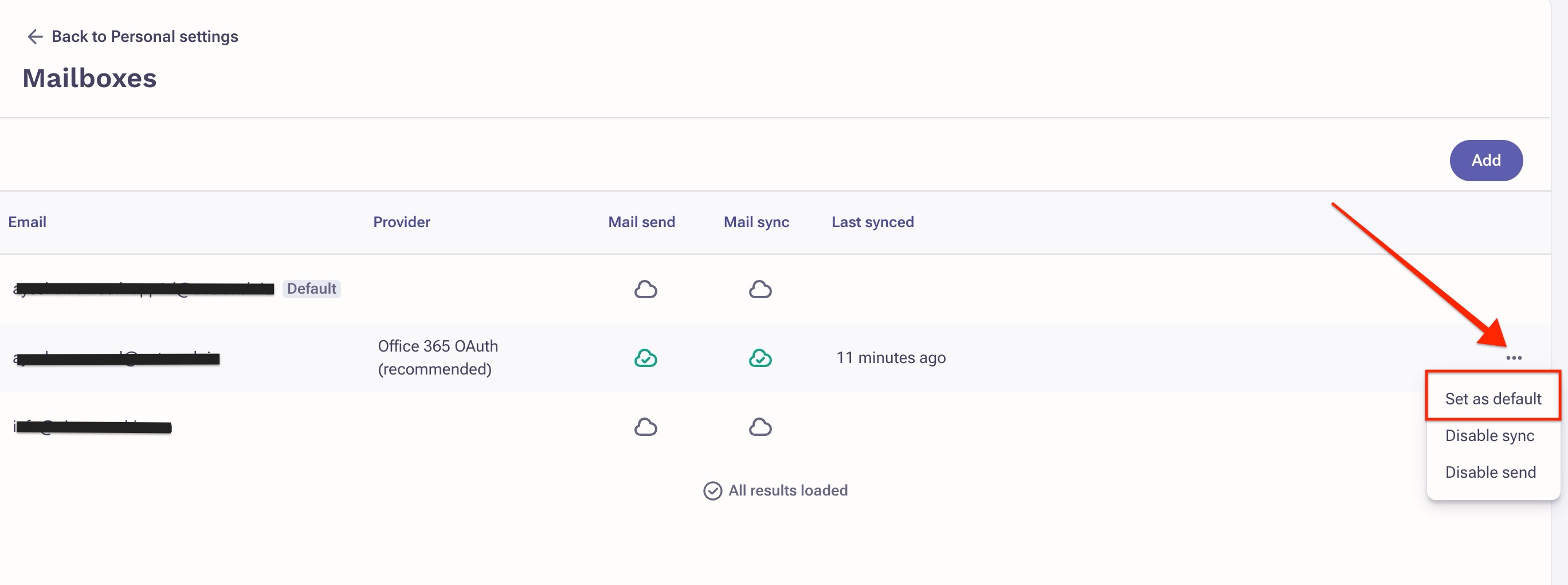Click the 11 minutes ago value

891,358
